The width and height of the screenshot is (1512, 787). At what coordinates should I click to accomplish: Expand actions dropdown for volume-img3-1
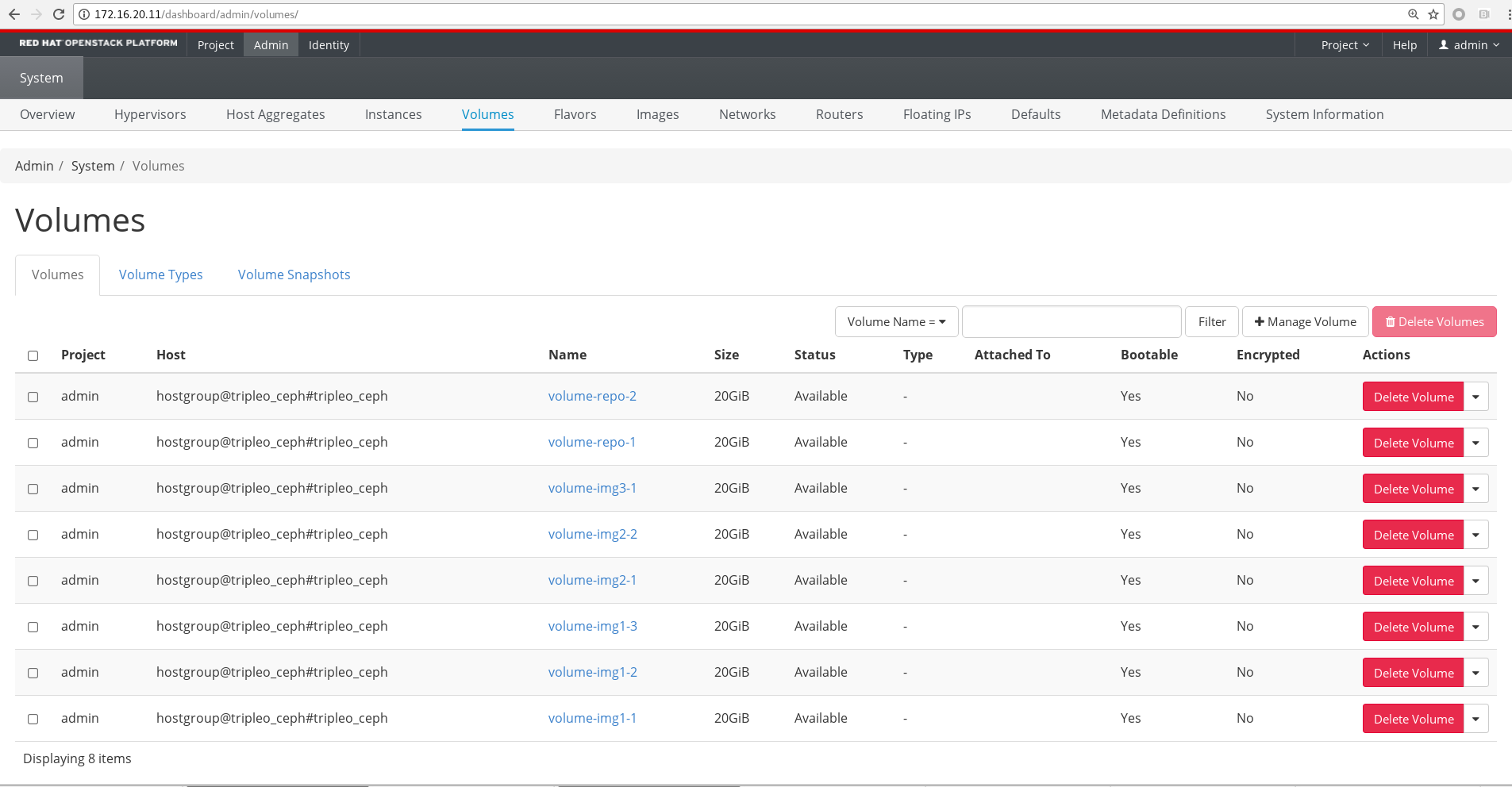pyautogui.click(x=1475, y=489)
